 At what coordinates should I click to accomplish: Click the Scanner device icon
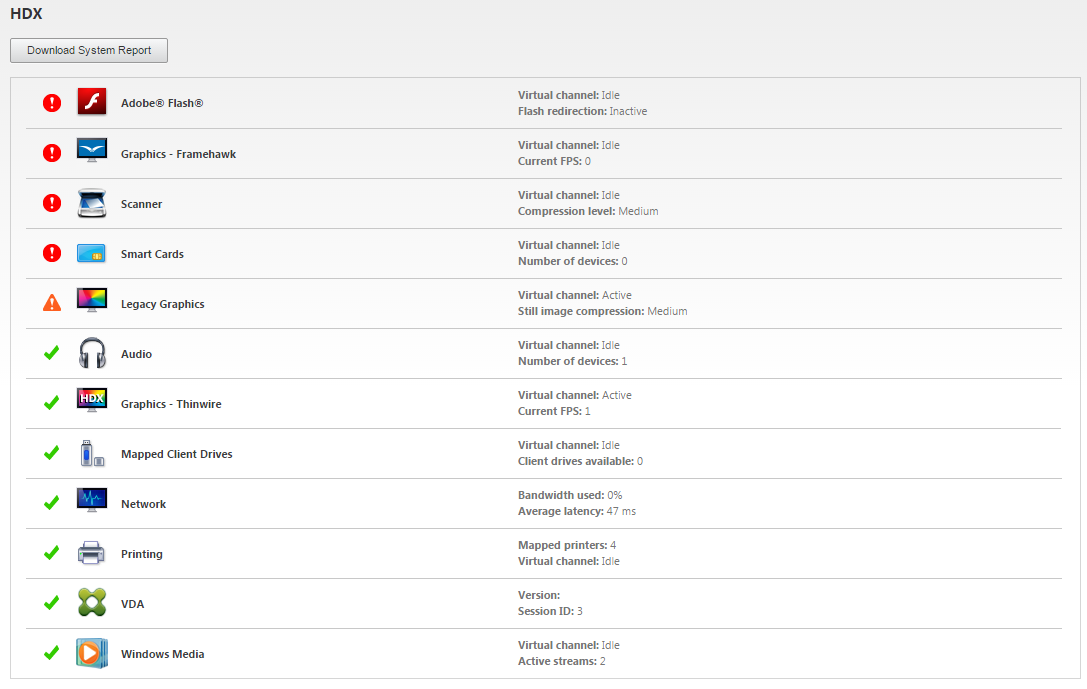tap(92, 203)
